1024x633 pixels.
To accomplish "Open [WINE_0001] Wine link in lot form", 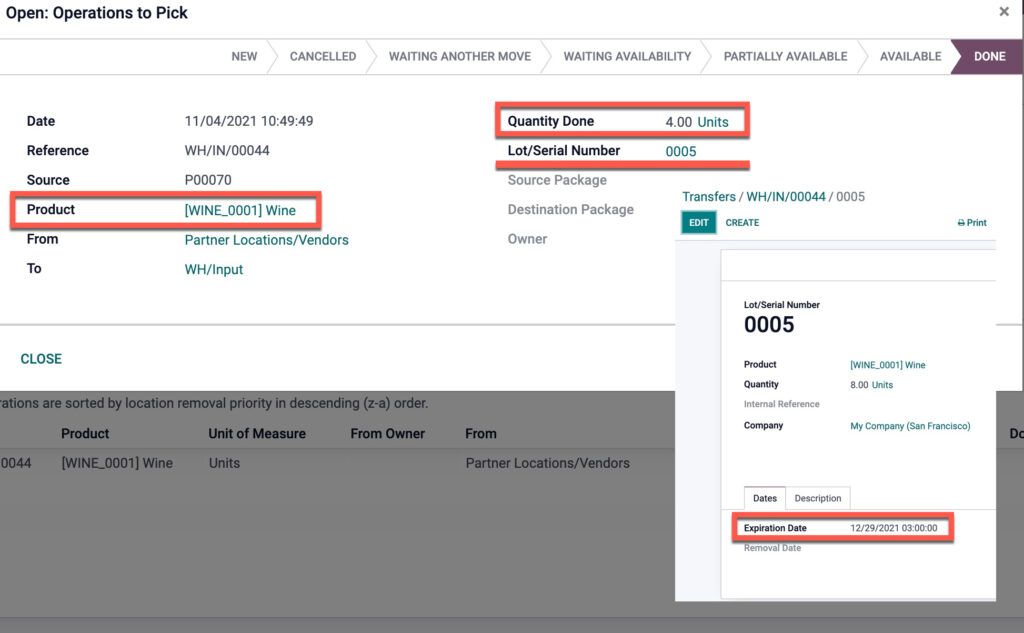I will tap(888, 365).
